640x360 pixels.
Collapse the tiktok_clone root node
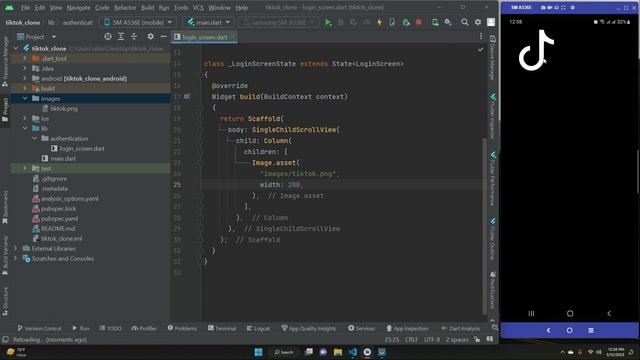16,48
